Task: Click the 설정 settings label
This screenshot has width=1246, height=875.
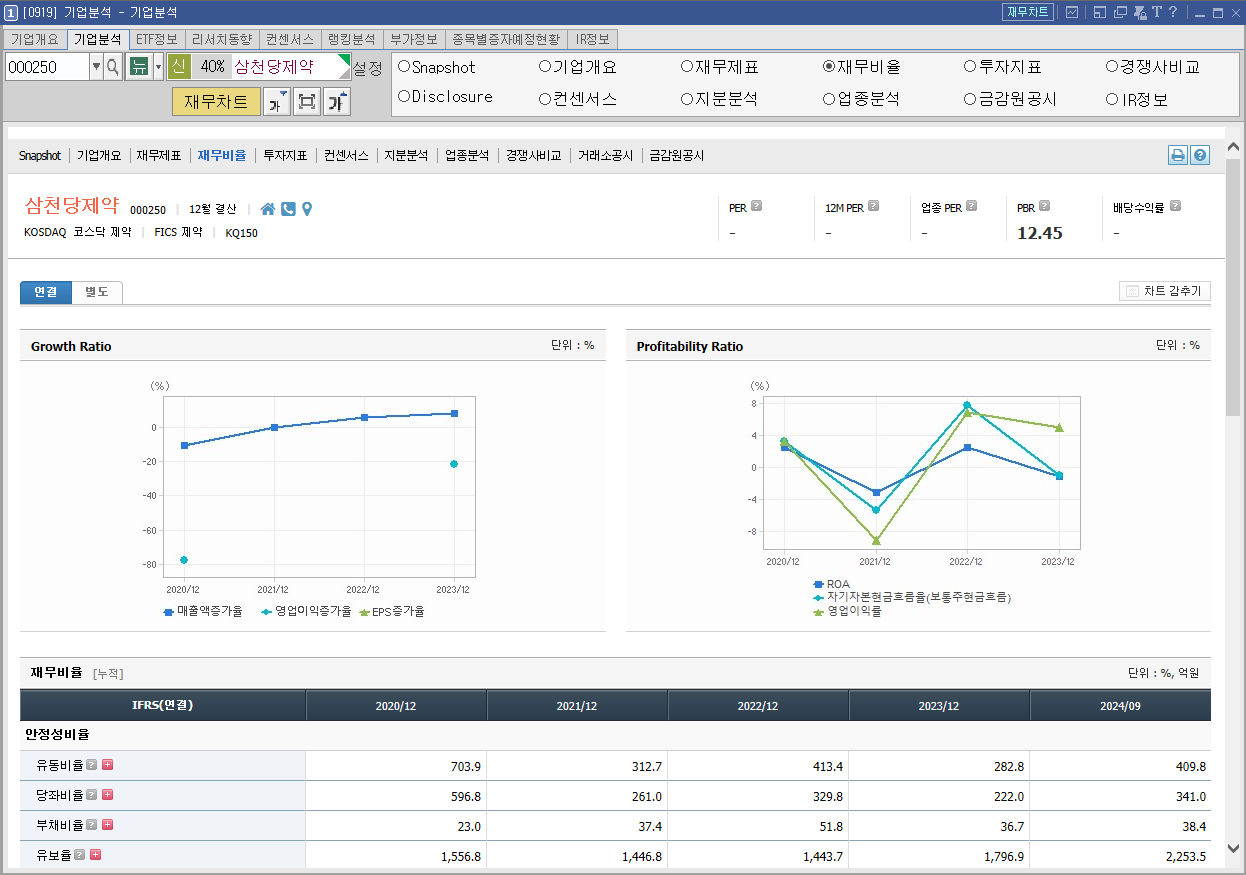Action: [367, 68]
